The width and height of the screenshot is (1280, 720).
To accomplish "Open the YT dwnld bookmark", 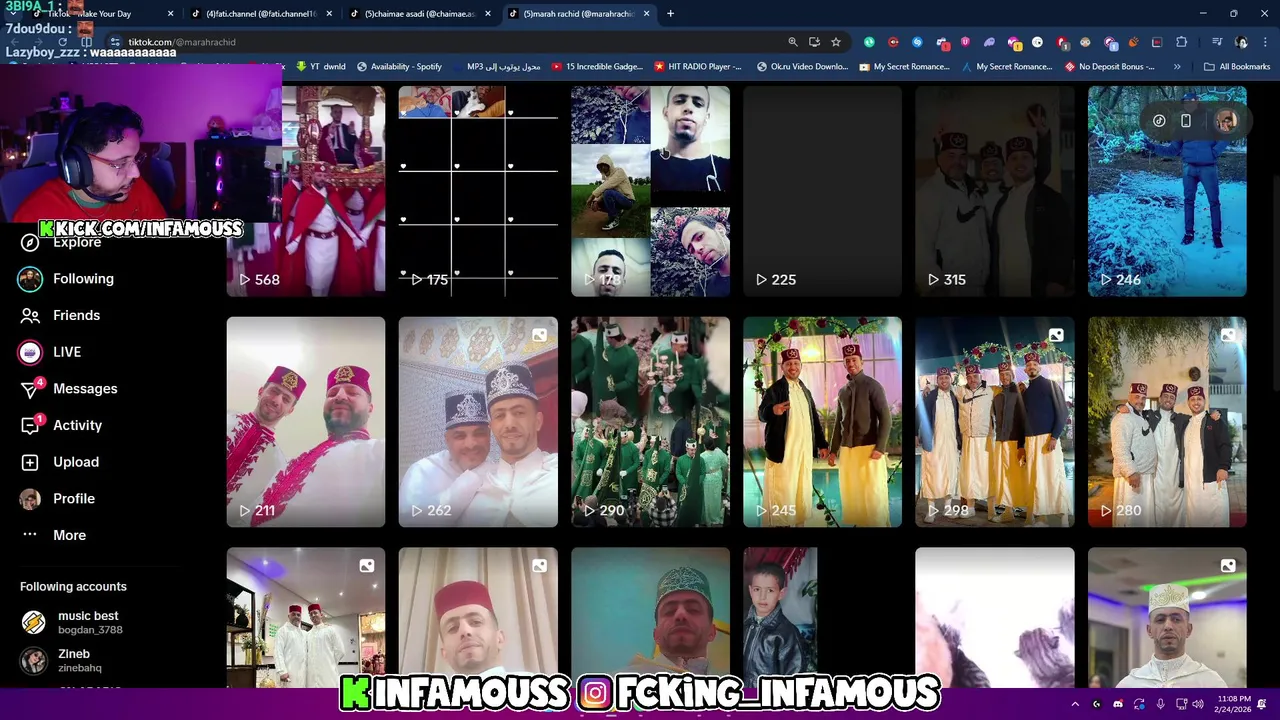I will point(320,66).
